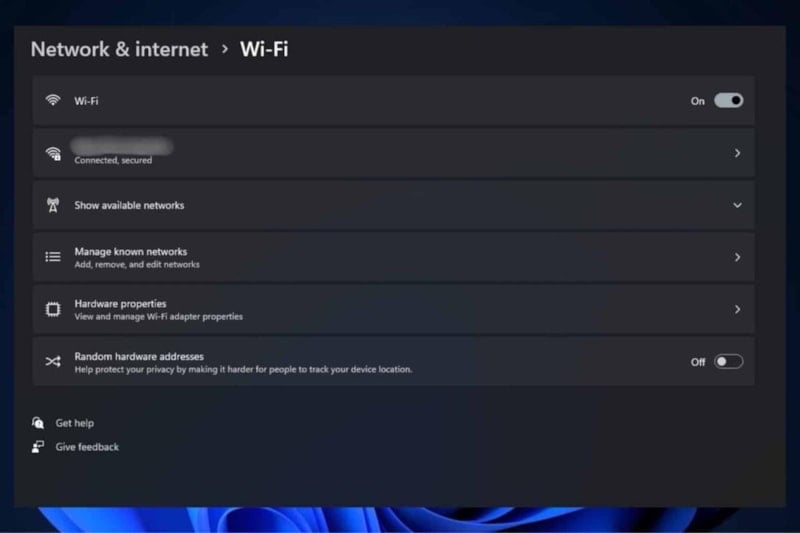The height and width of the screenshot is (533, 800).
Task: Click the Manage known networks label
Action: pyautogui.click(x=131, y=251)
